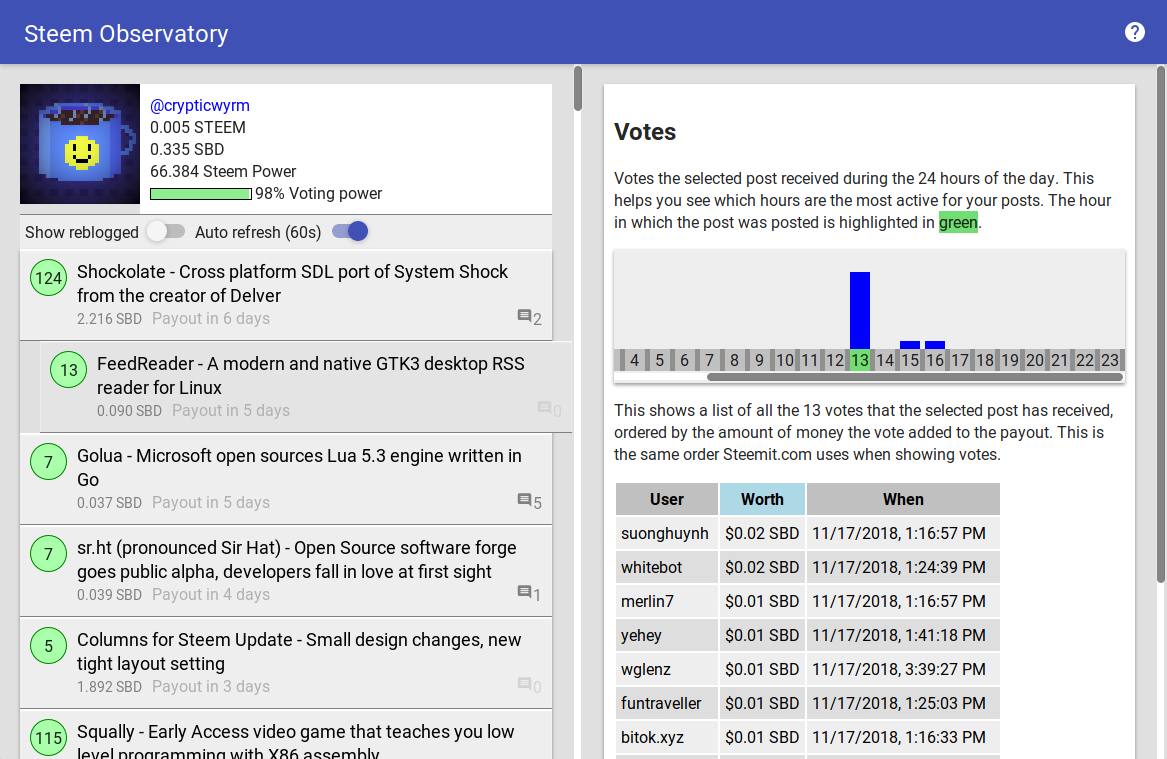Open the help question mark icon
1167x759 pixels.
[1134, 32]
